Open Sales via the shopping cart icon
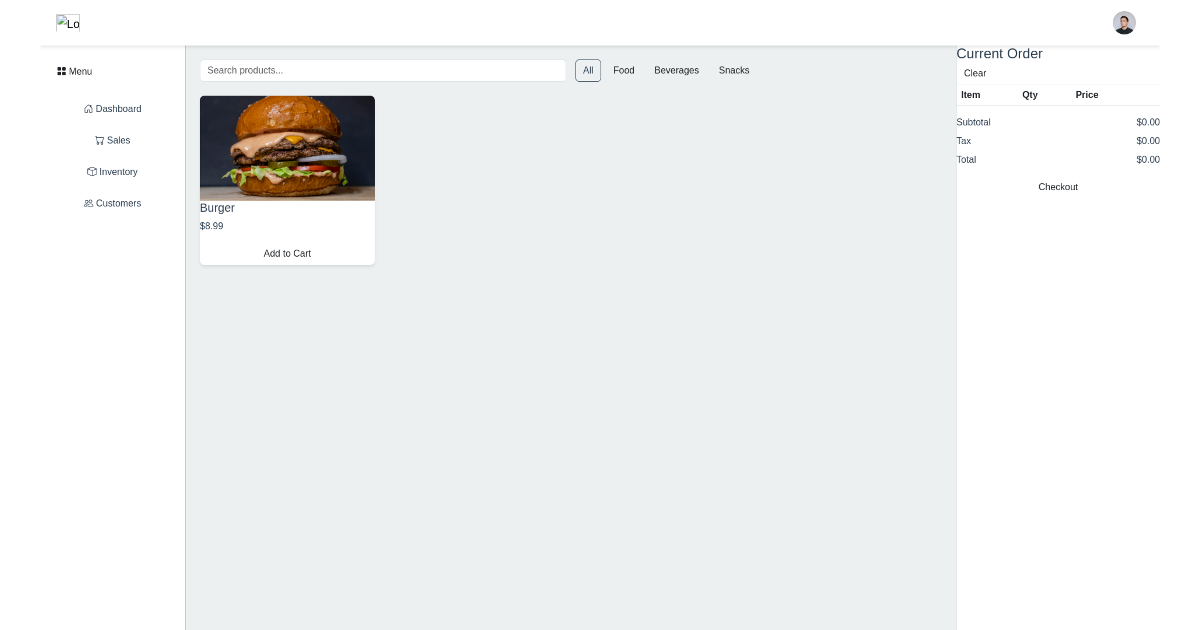Image resolution: width=1200 pixels, height=630 pixels. coord(98,140)
